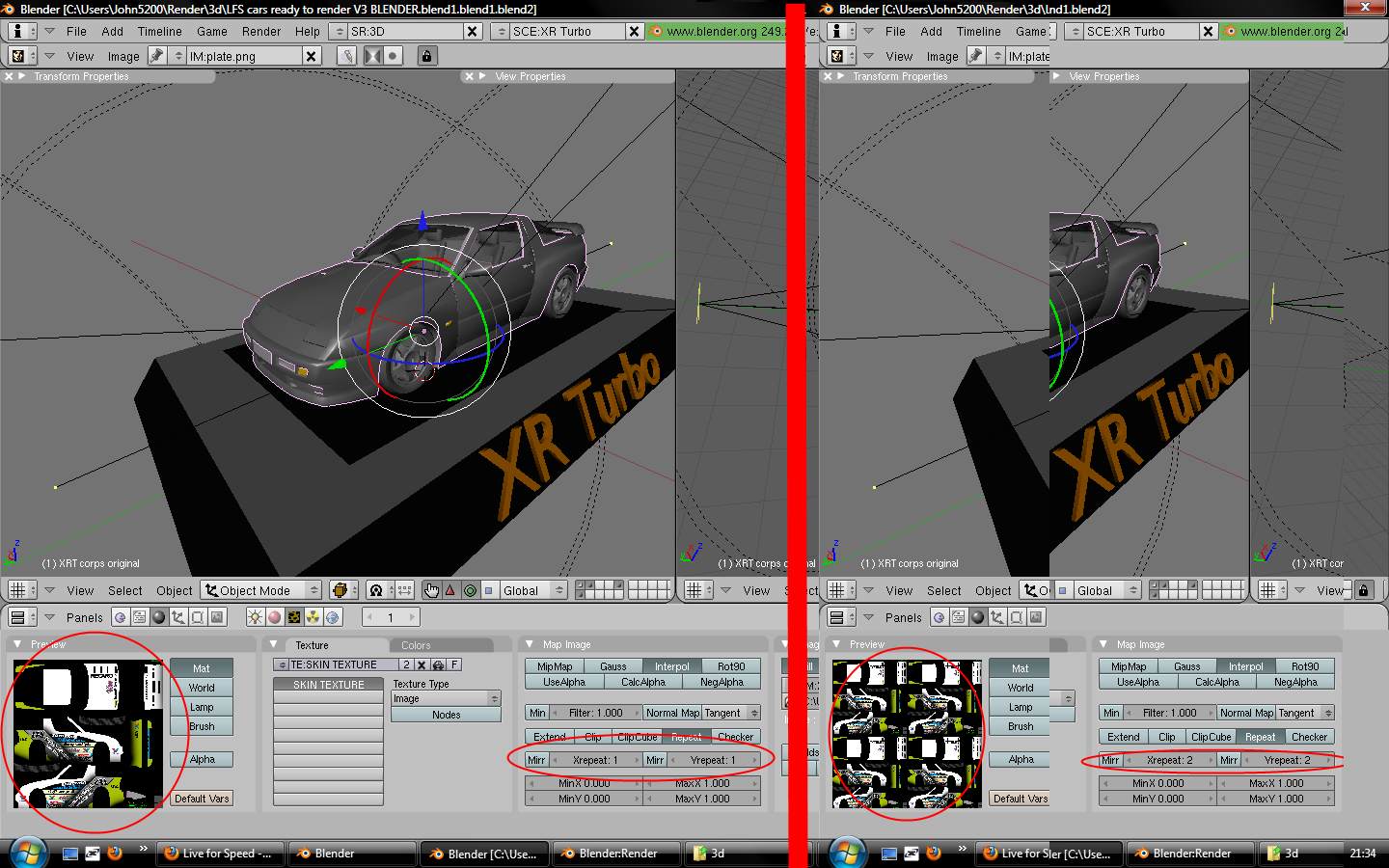The height and width of the screenshot is (868, 1389).
Task: Collapse Preview panel triangle in left window
Action: [x=17, y=643]
